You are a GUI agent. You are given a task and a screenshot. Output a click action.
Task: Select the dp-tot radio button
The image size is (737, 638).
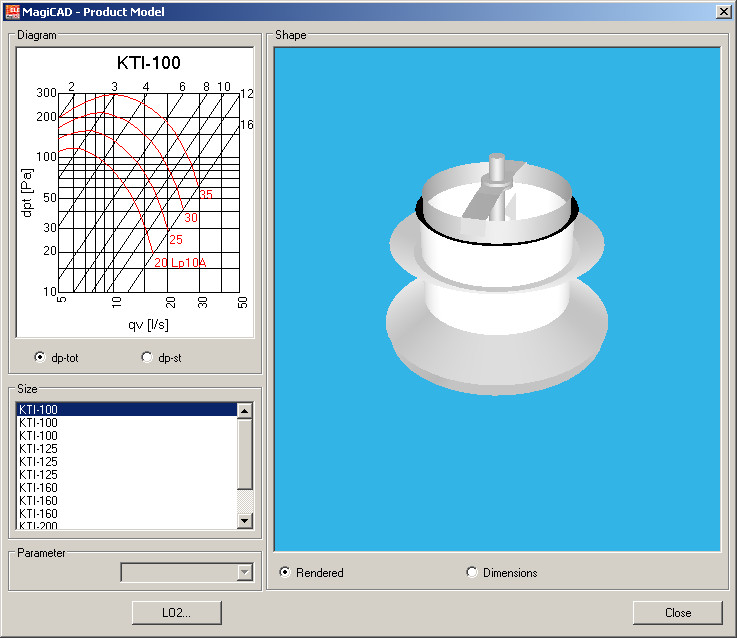coord(40,357)
